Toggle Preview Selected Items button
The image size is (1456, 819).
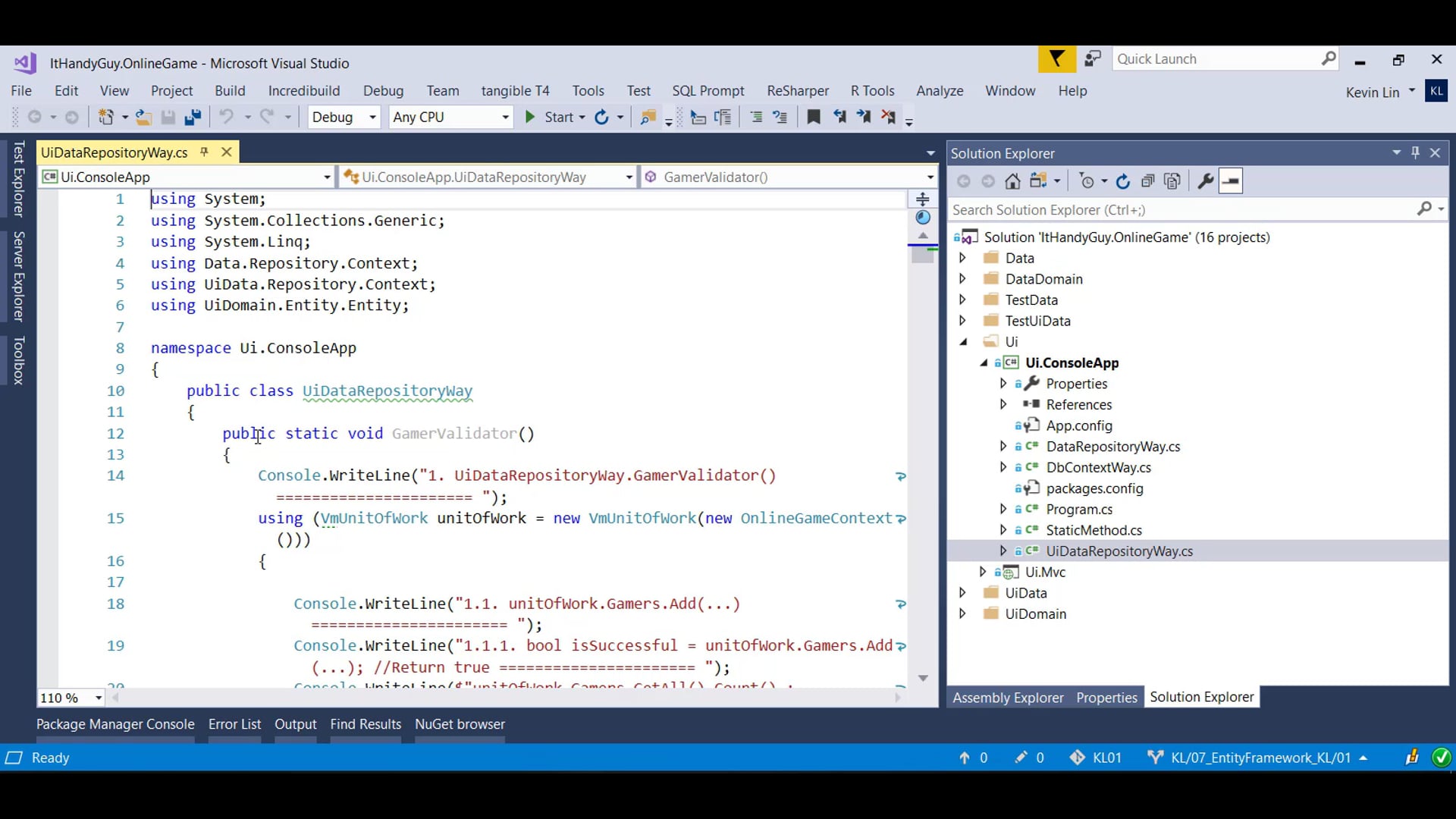click(x=1231, y=181)
